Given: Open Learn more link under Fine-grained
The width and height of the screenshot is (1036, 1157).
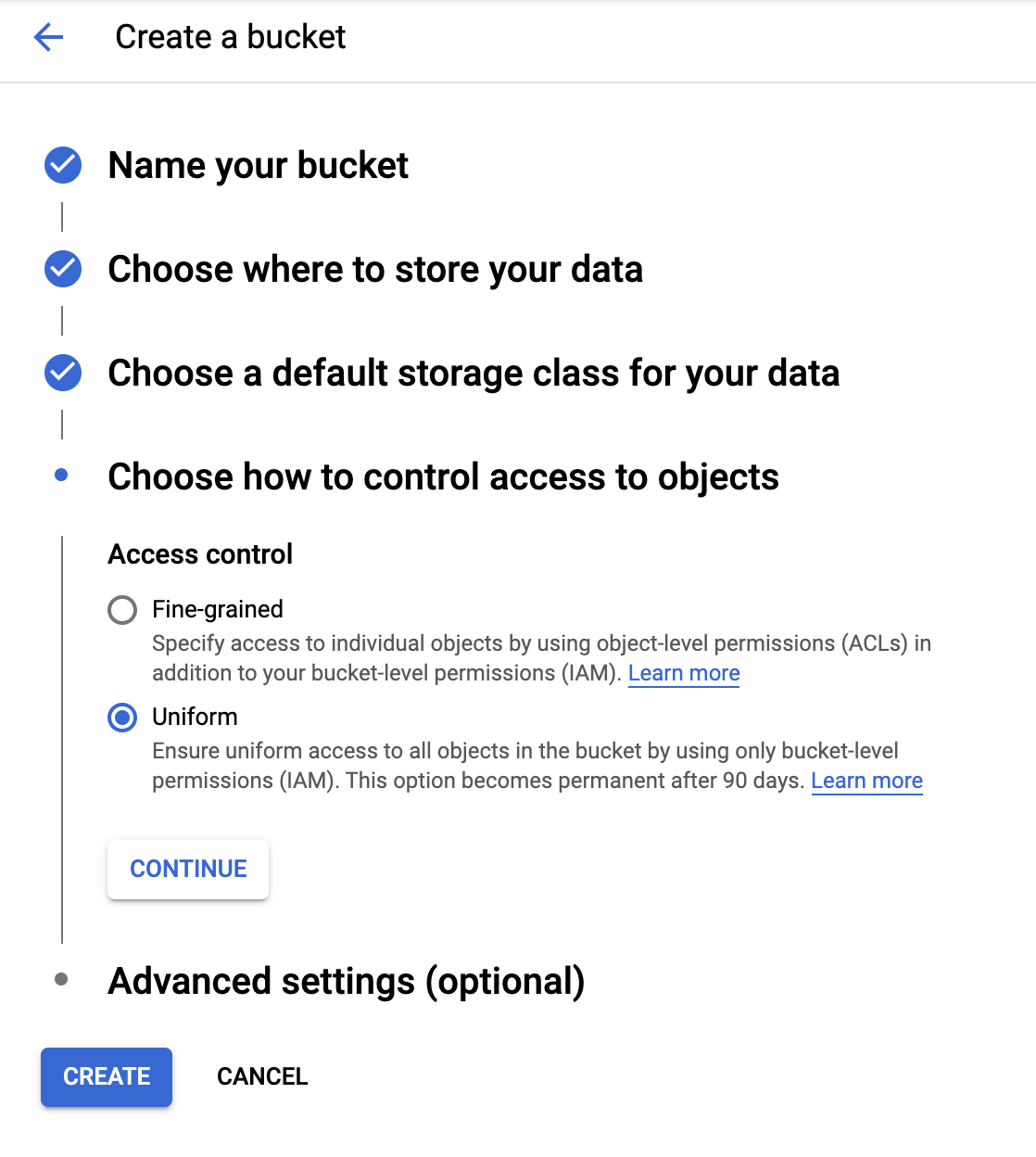Looking at the screenshot, I should 684,673.
